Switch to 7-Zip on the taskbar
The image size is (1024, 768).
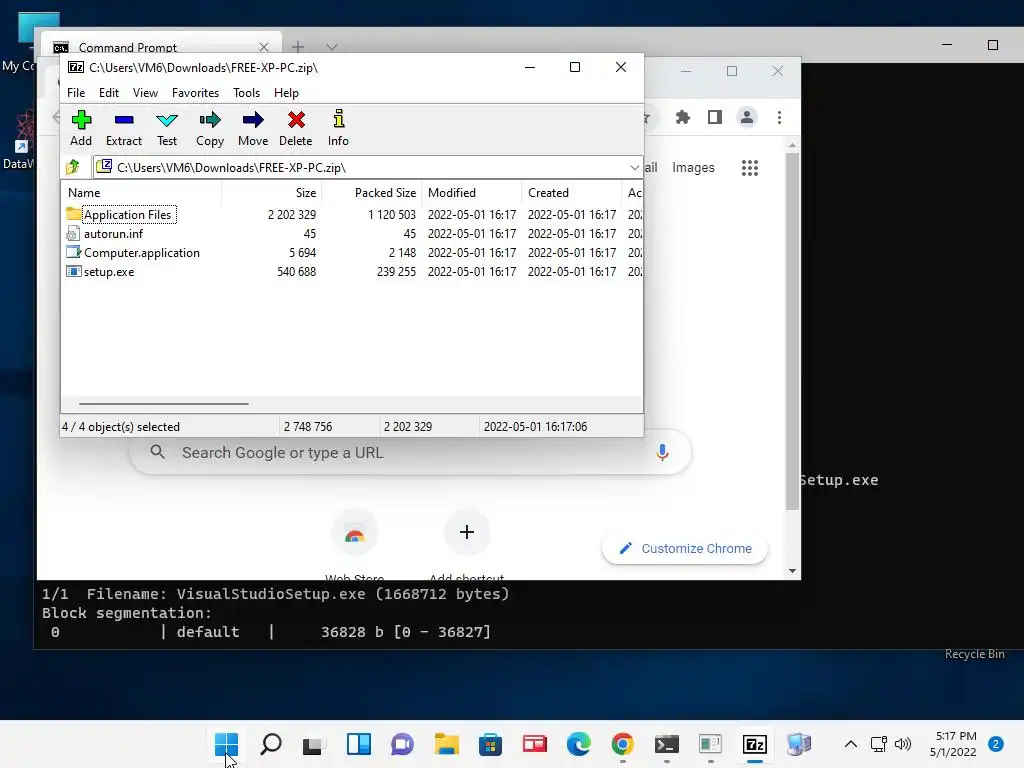(x=754, y=744)
